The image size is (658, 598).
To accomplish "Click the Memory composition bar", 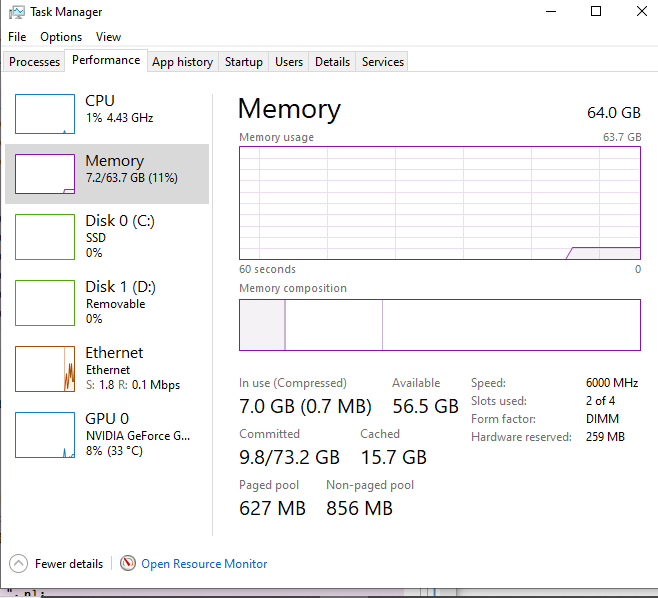I will [439, 325].
